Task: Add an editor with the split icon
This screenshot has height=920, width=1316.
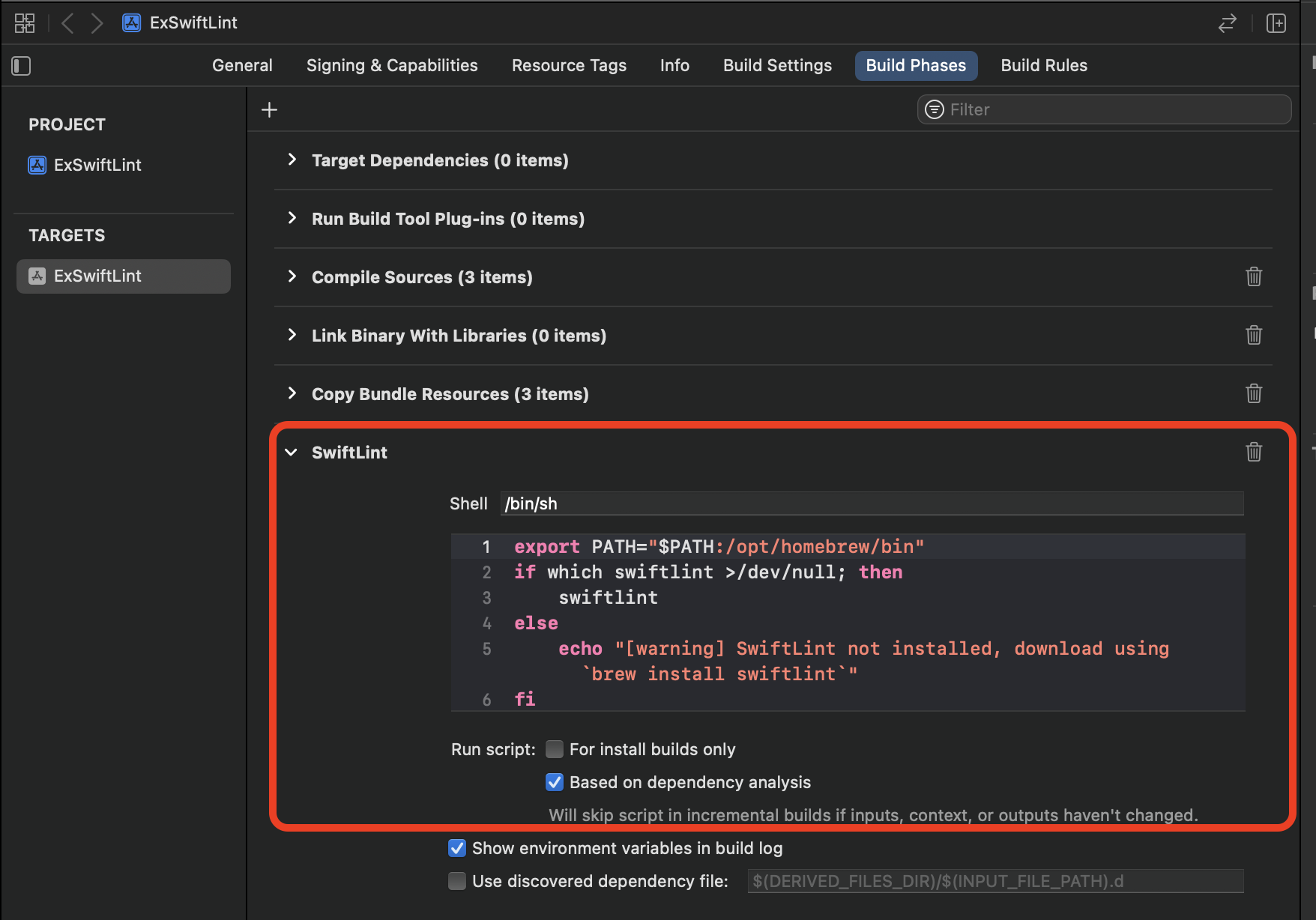Action: click(x=1276, y=23)
